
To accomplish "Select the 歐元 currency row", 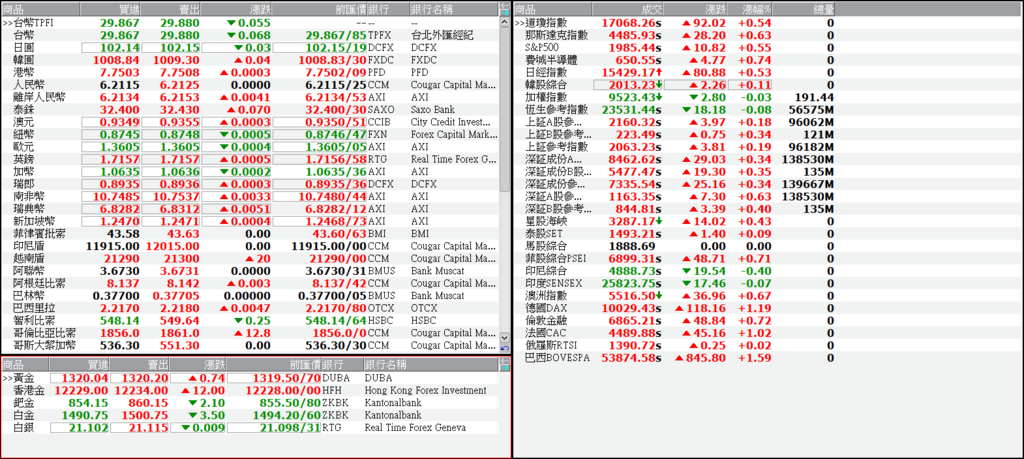I will coord(250,147).
